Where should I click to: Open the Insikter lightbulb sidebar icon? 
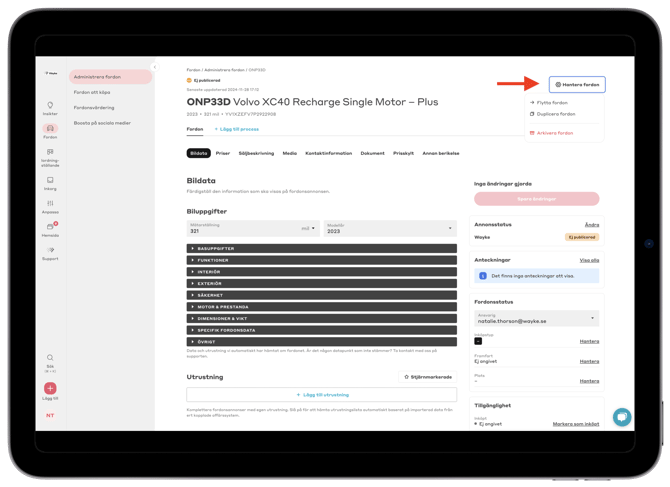click(x=50, y=105)
